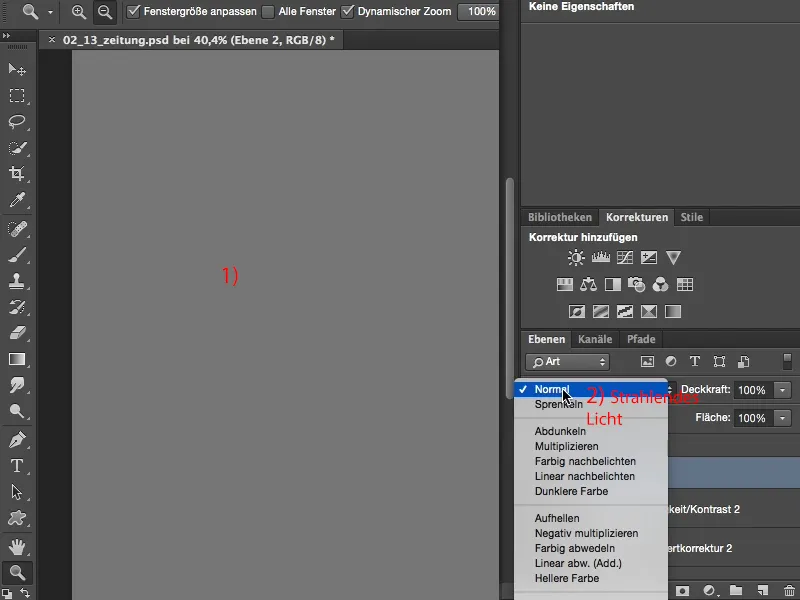Add Brightness/Contrast adjustment (sun icon)
The height and width of the screenshot is (600, 800).
tap(576, 258)
